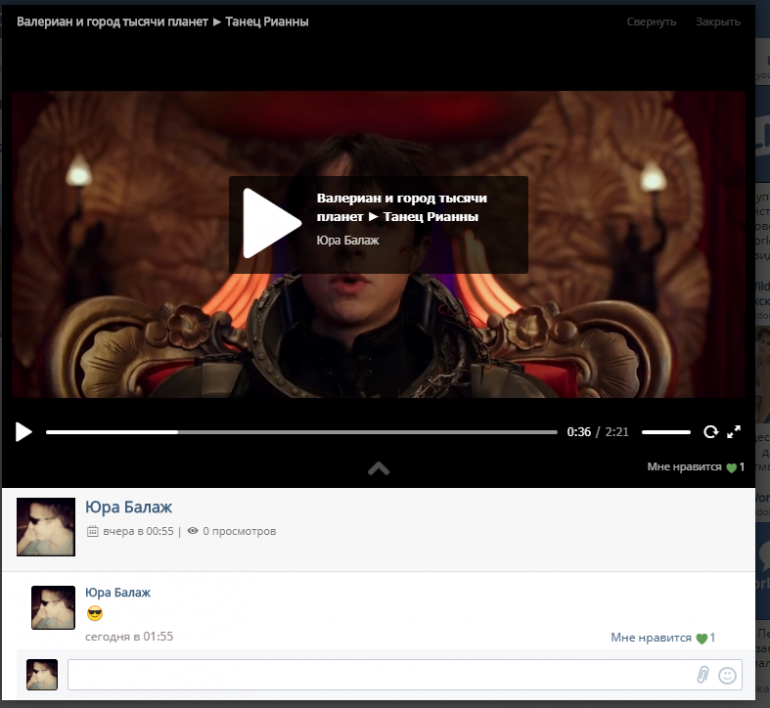Click the video progress seek bar
The height and width of the screenshot is (708, 770).
pyautogui.click(x=301, y=432)
